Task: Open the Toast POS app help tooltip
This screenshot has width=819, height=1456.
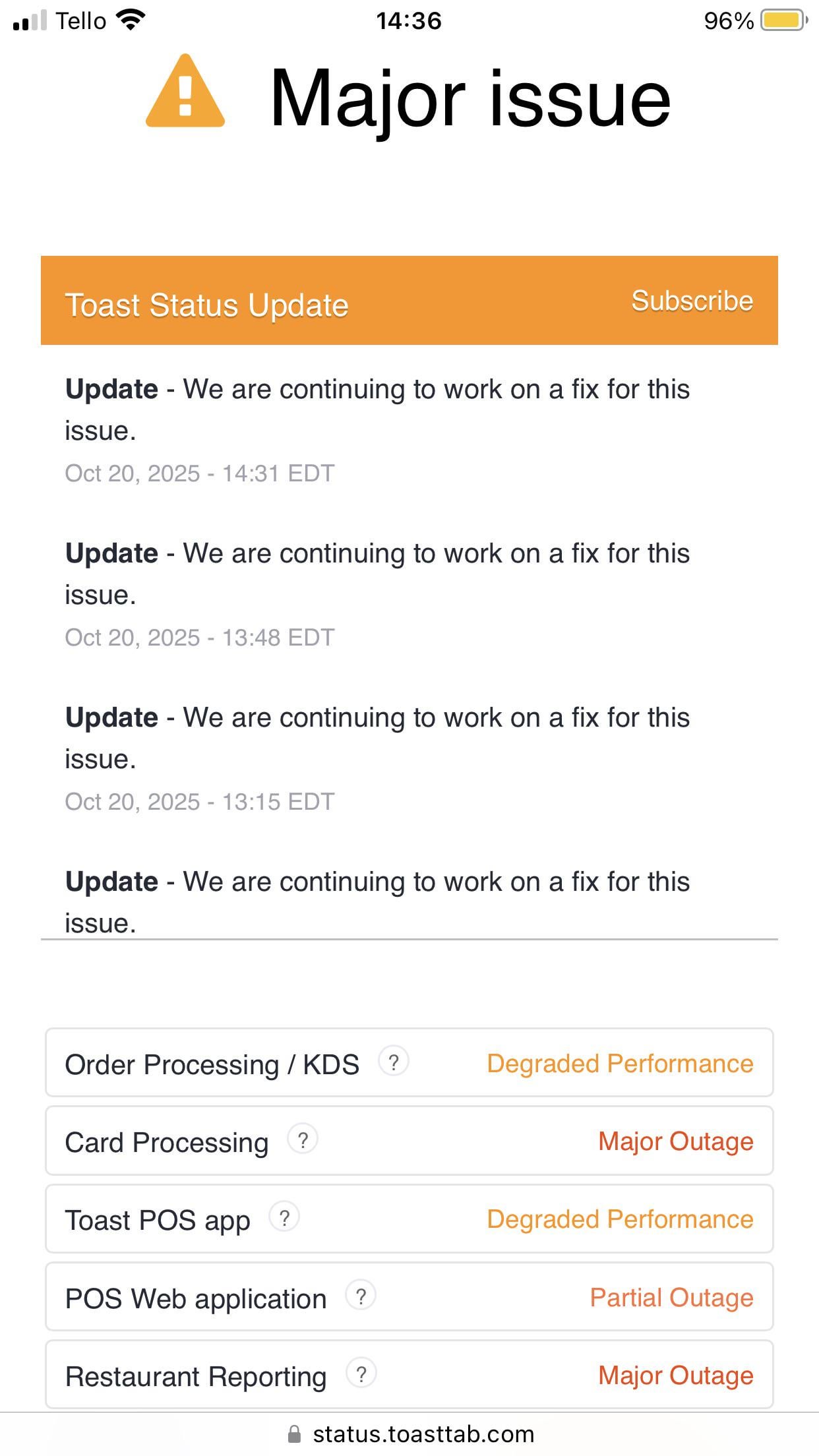Action: pos(284,1218)
